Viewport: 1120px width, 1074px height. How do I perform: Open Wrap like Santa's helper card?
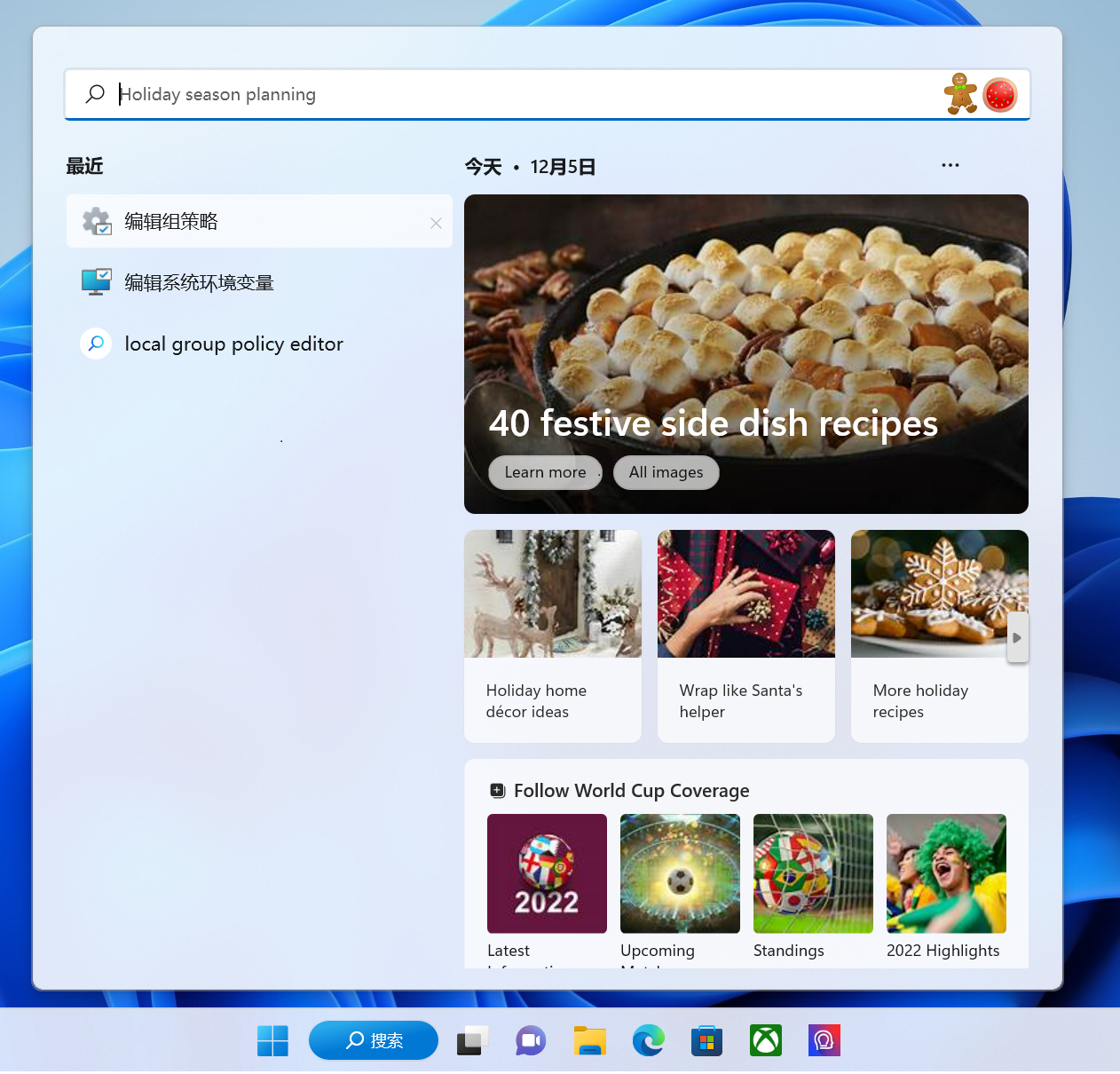(x=745, y=636)
